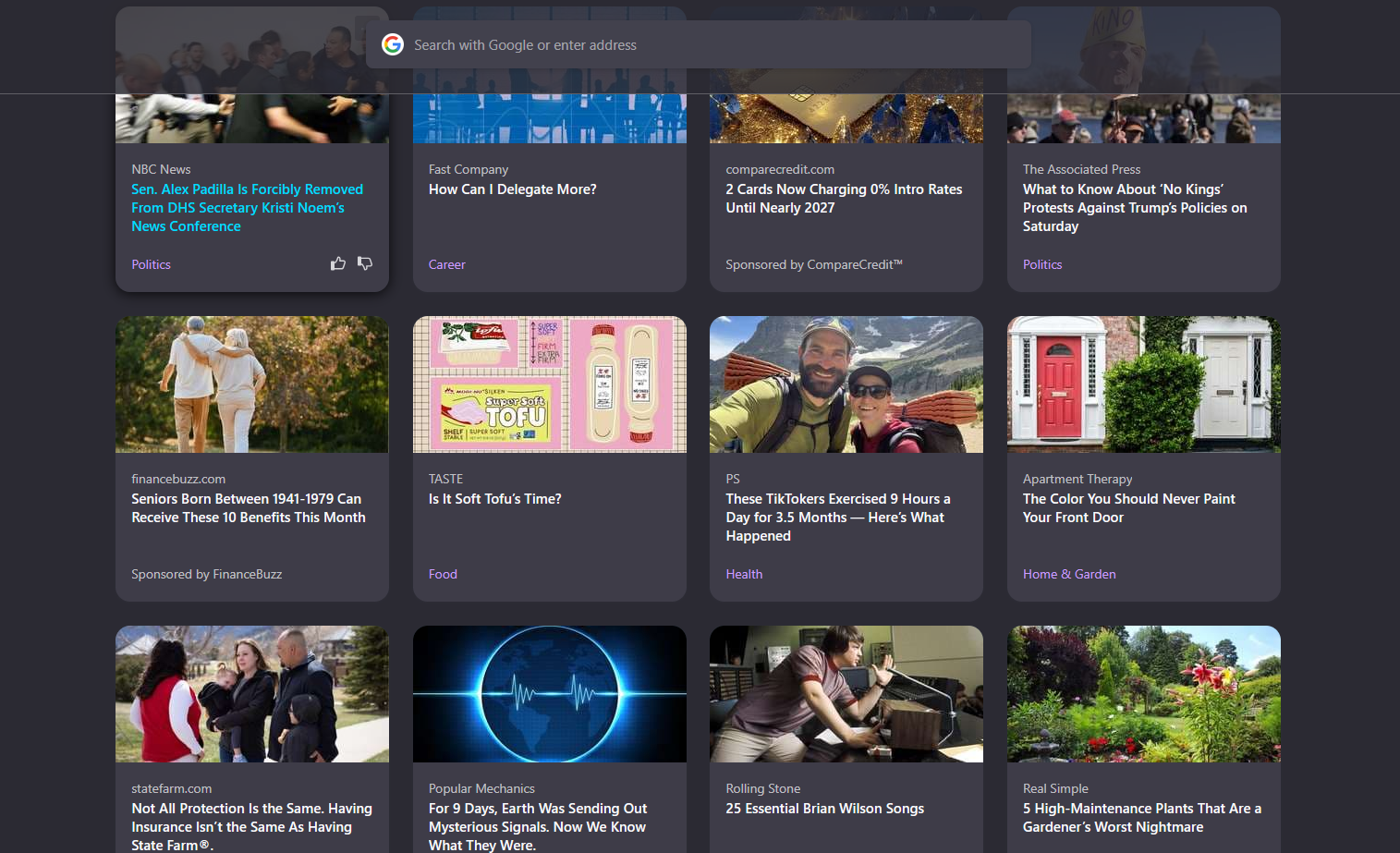Open 'Seniors Born Between 1941-1979' headline
Viewport: 1400px width, 853px height.
click(x=249, y=507)
